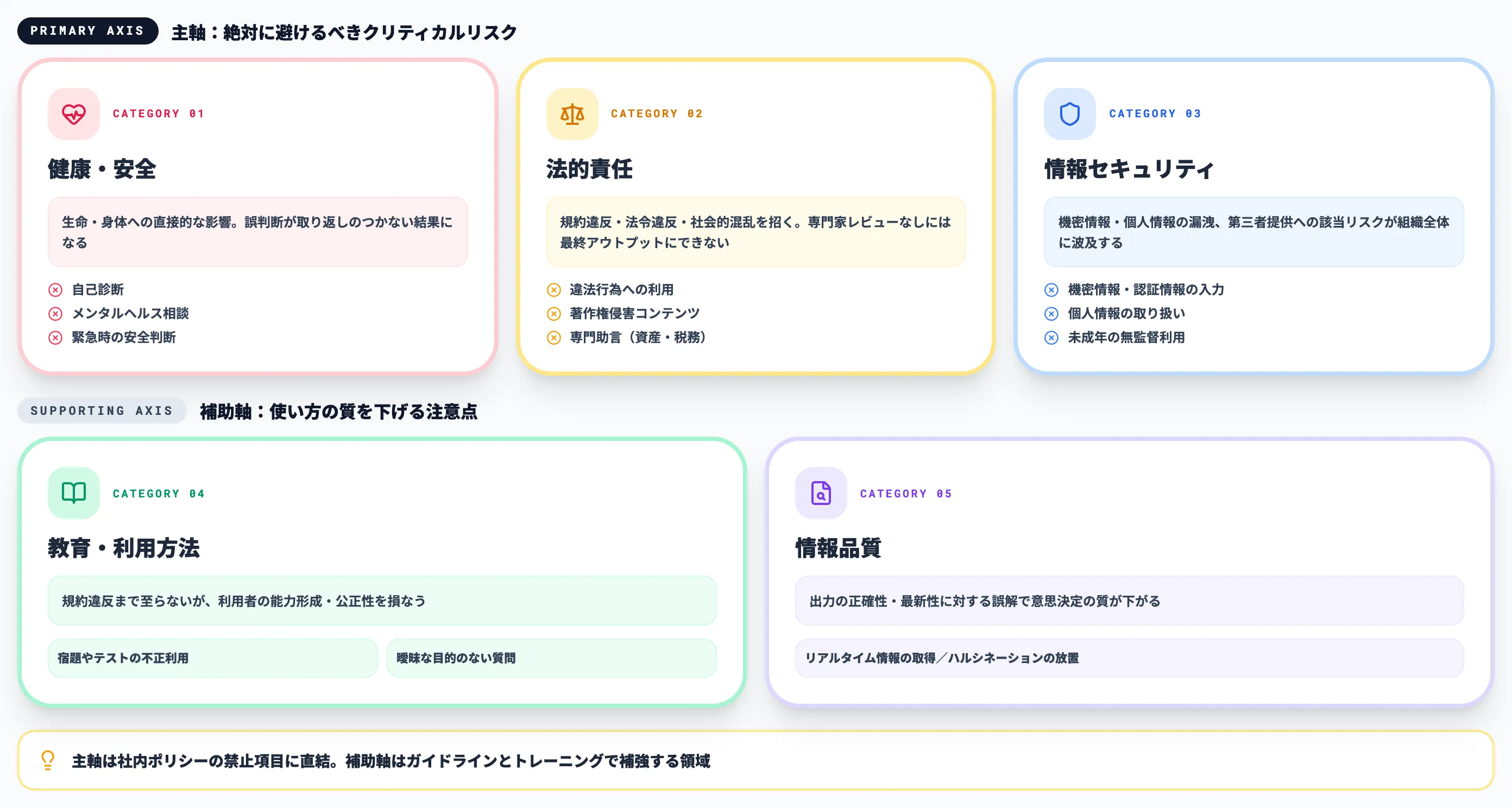
Task: Click the shield icon for Category 03
Action: coord(1069,114)
